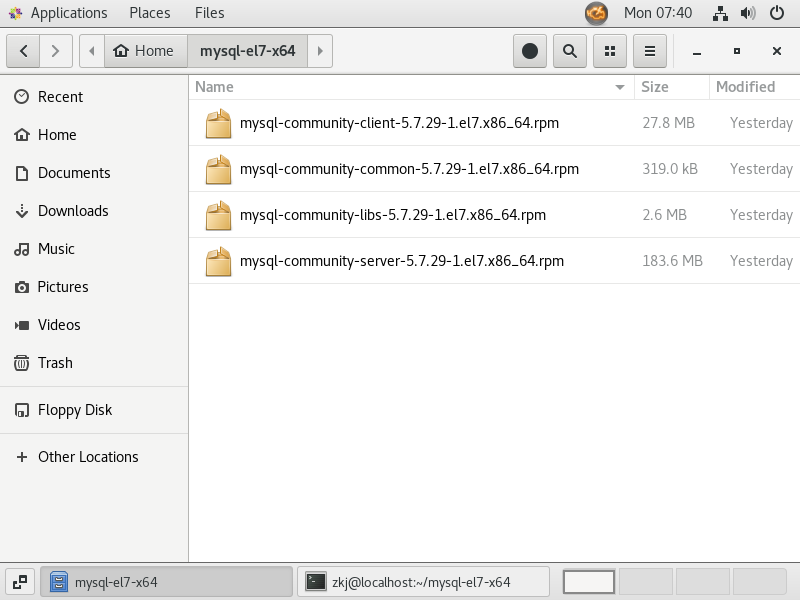Image resolution: width=800 pixels, height=600 pixels.
Task: Click the Videos icon in the sidebar
Action: [21, 325]
